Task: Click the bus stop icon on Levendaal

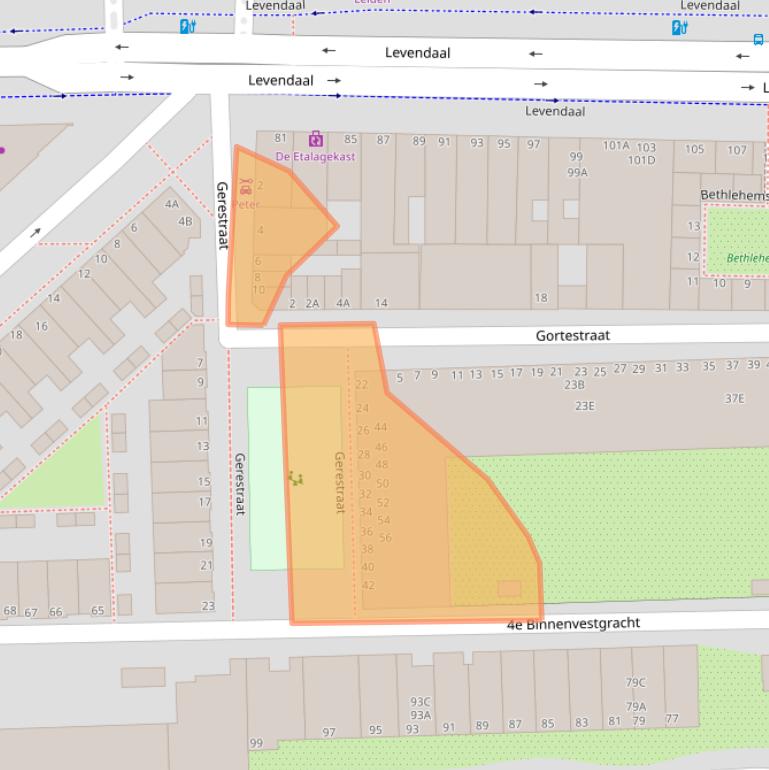Action: pos(760,40)
